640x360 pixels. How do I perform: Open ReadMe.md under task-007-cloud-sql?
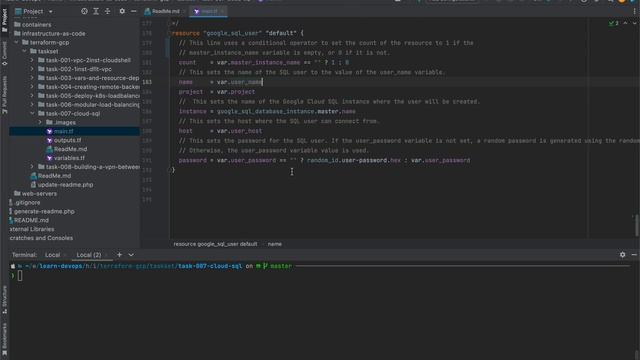(70, 149)
